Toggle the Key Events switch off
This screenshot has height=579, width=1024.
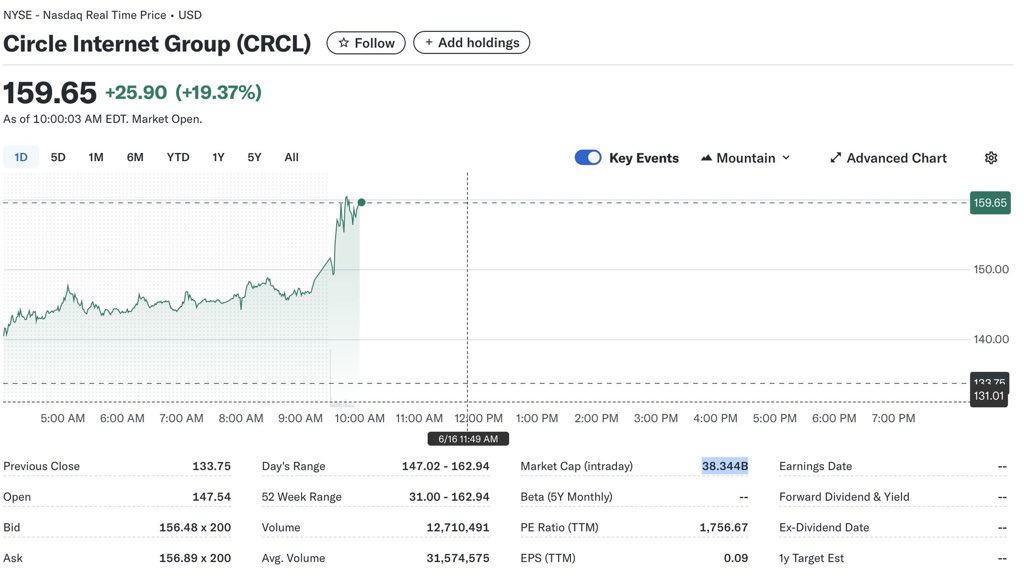[588, 158]
